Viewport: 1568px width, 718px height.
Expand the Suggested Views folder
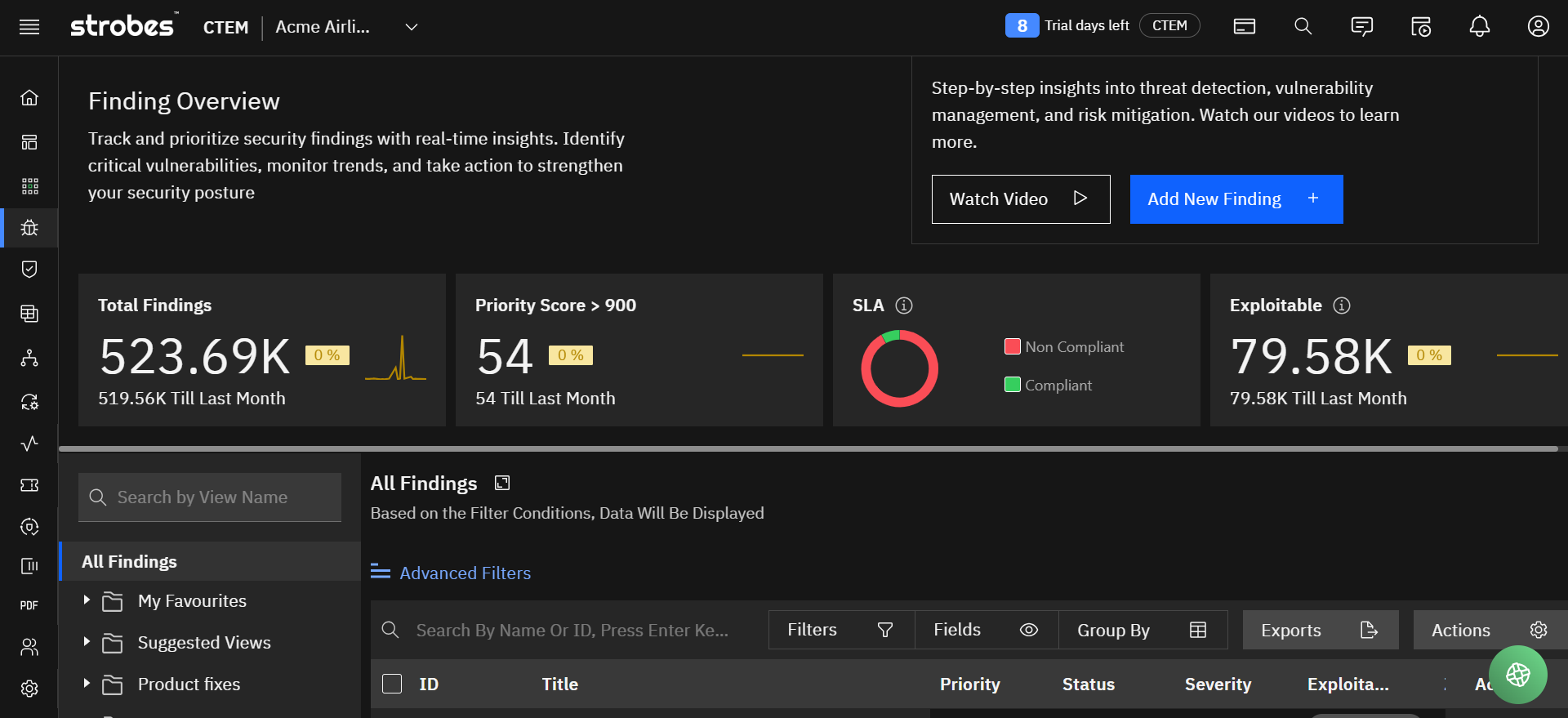click(x=87, y=642)
